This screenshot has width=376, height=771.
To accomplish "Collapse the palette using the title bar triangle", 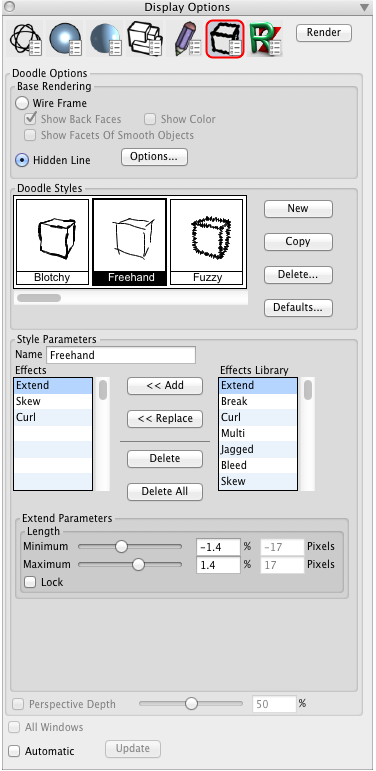I will click(x=364, y=7).
